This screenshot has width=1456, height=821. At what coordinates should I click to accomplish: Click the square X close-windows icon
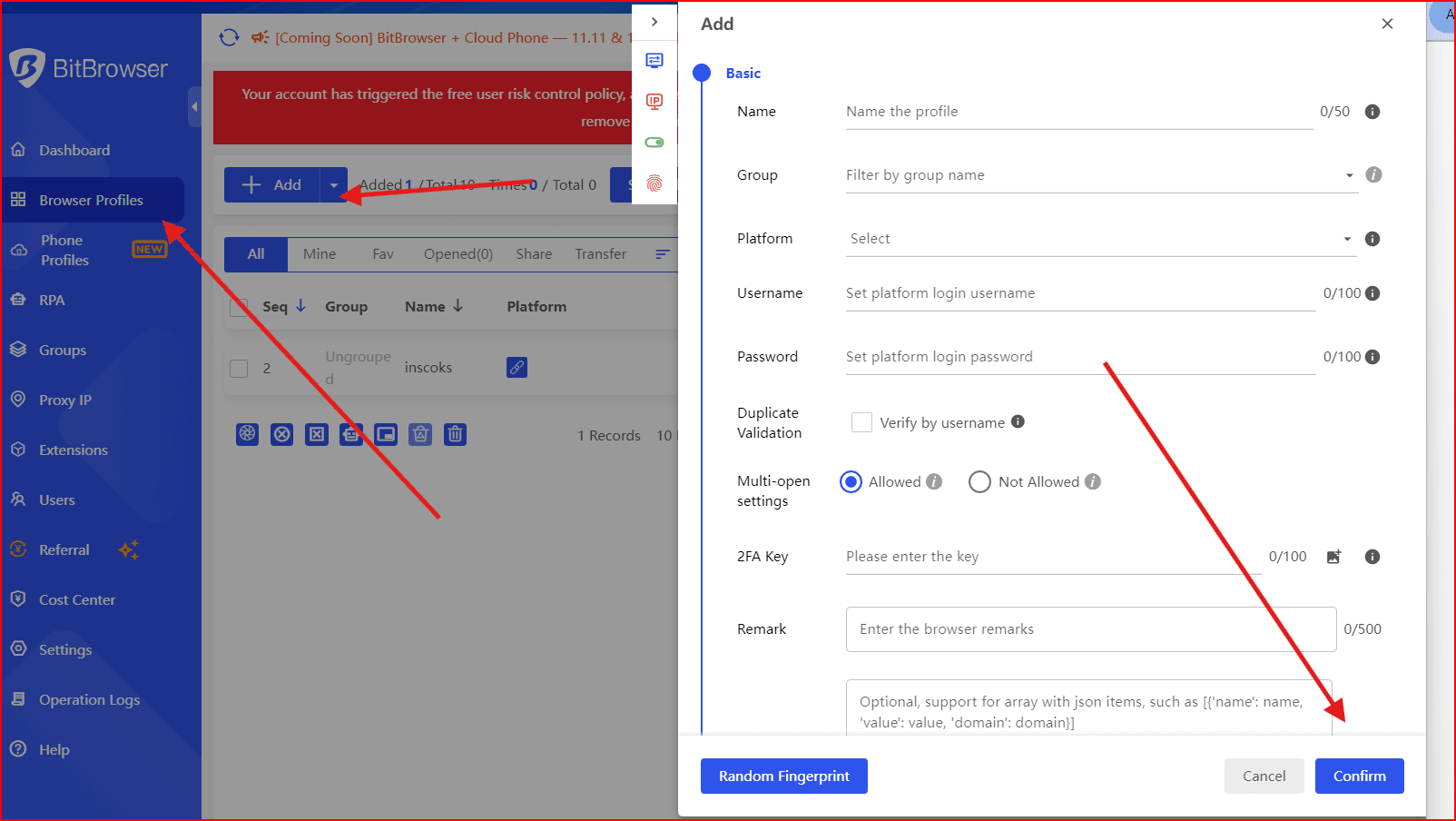click(317, 434)
